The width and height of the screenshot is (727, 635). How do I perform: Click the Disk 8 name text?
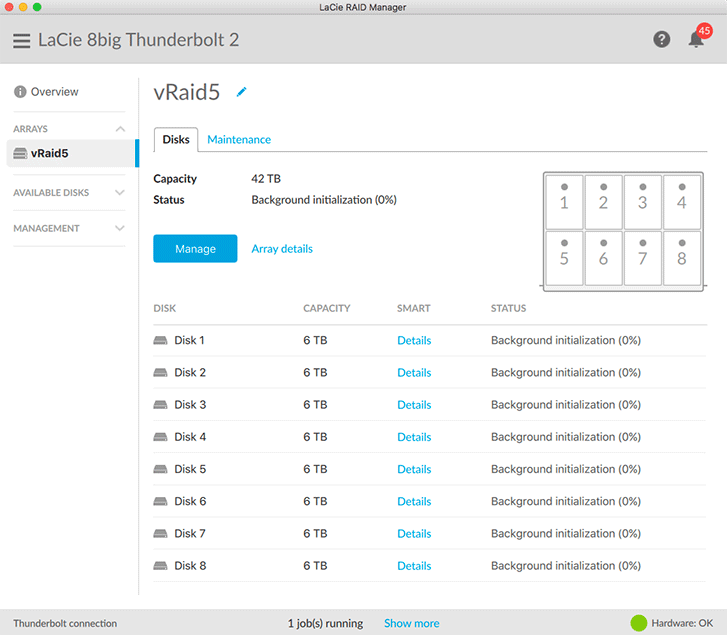pyautogui.click(x=190, y=565)
